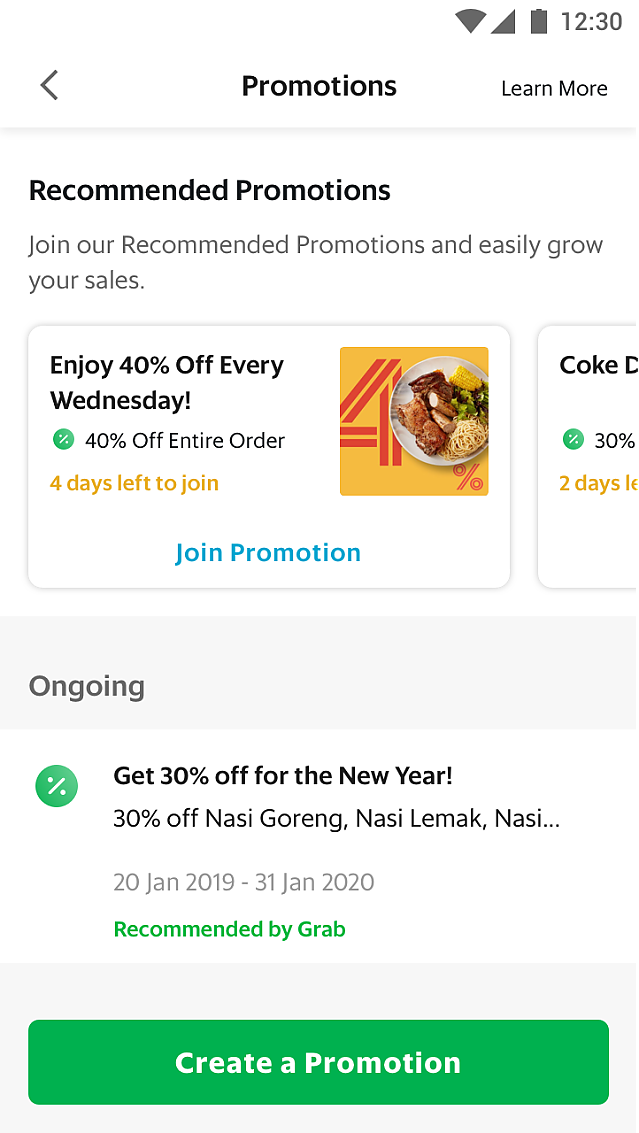Tap the 'Recommended by Grab' label
Screen dimensions: 639x1133
pyautogui.click(x=229, y=929)
